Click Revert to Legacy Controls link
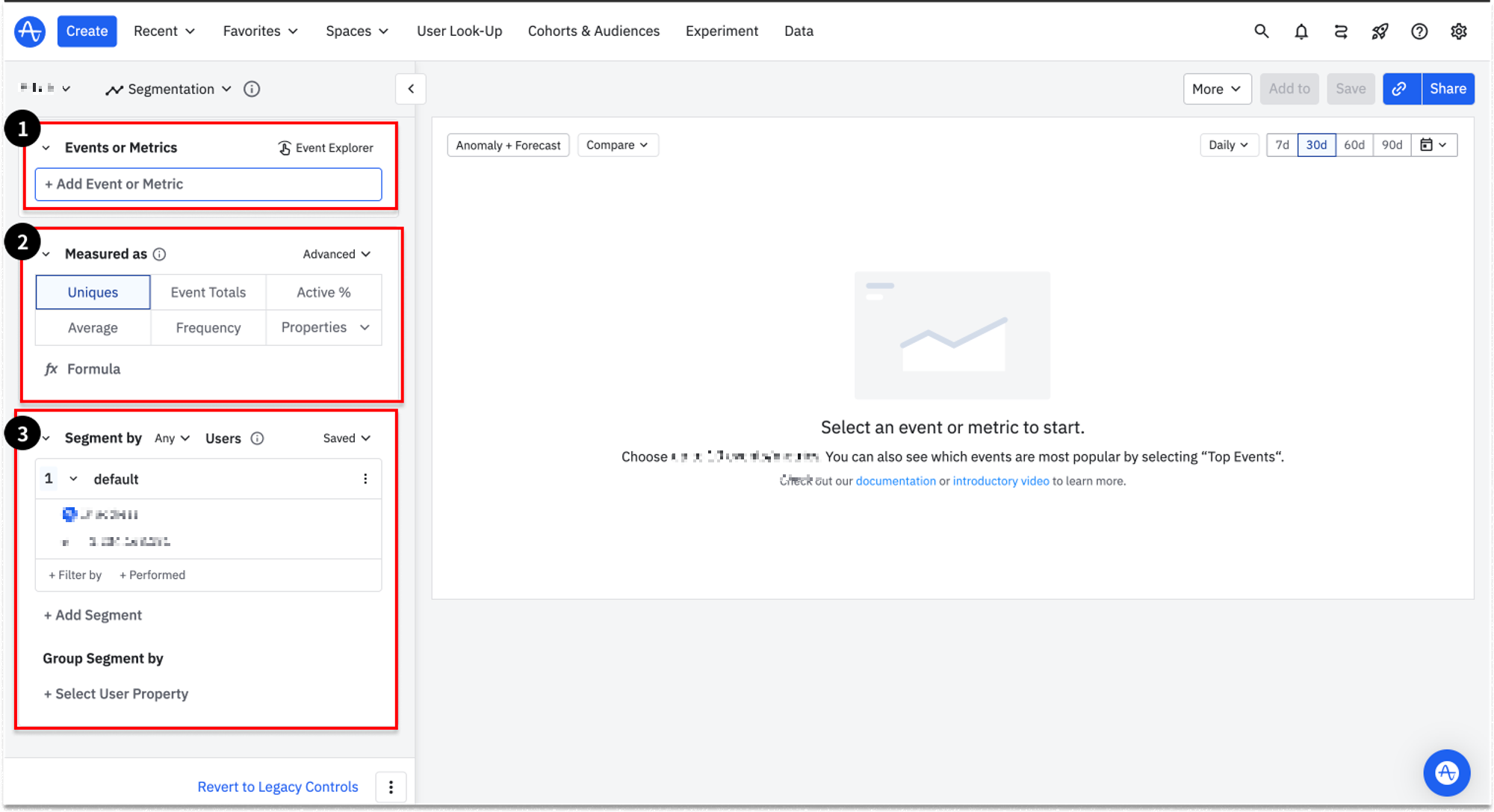 278,787
